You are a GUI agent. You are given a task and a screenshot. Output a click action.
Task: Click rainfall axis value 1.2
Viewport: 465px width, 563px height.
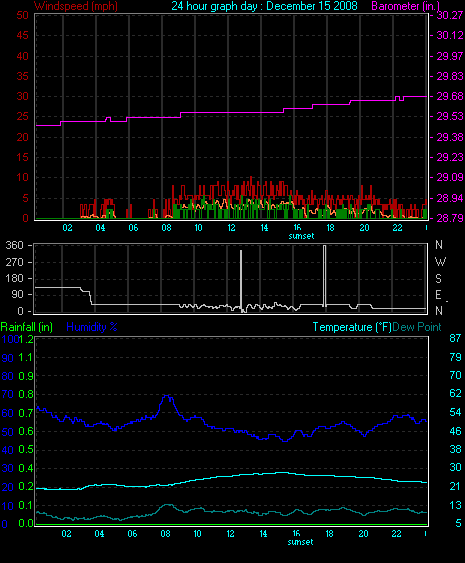[x=26, y=339]
